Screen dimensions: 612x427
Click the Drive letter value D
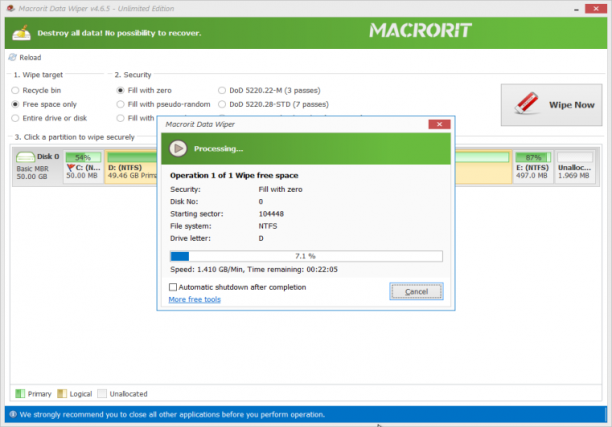click(x=261, y=238)
